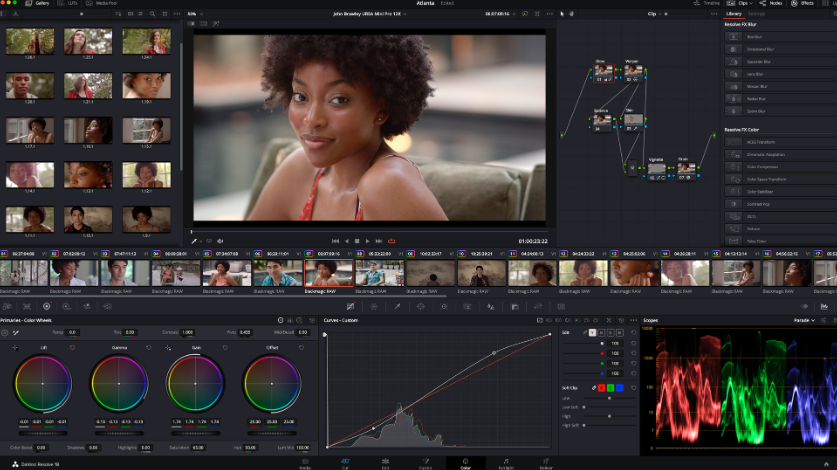Open the Scopes palette icon in toolbar
The width and height of the screenshot is (837, 470).
pyautogui.click(x=824, y=307)
